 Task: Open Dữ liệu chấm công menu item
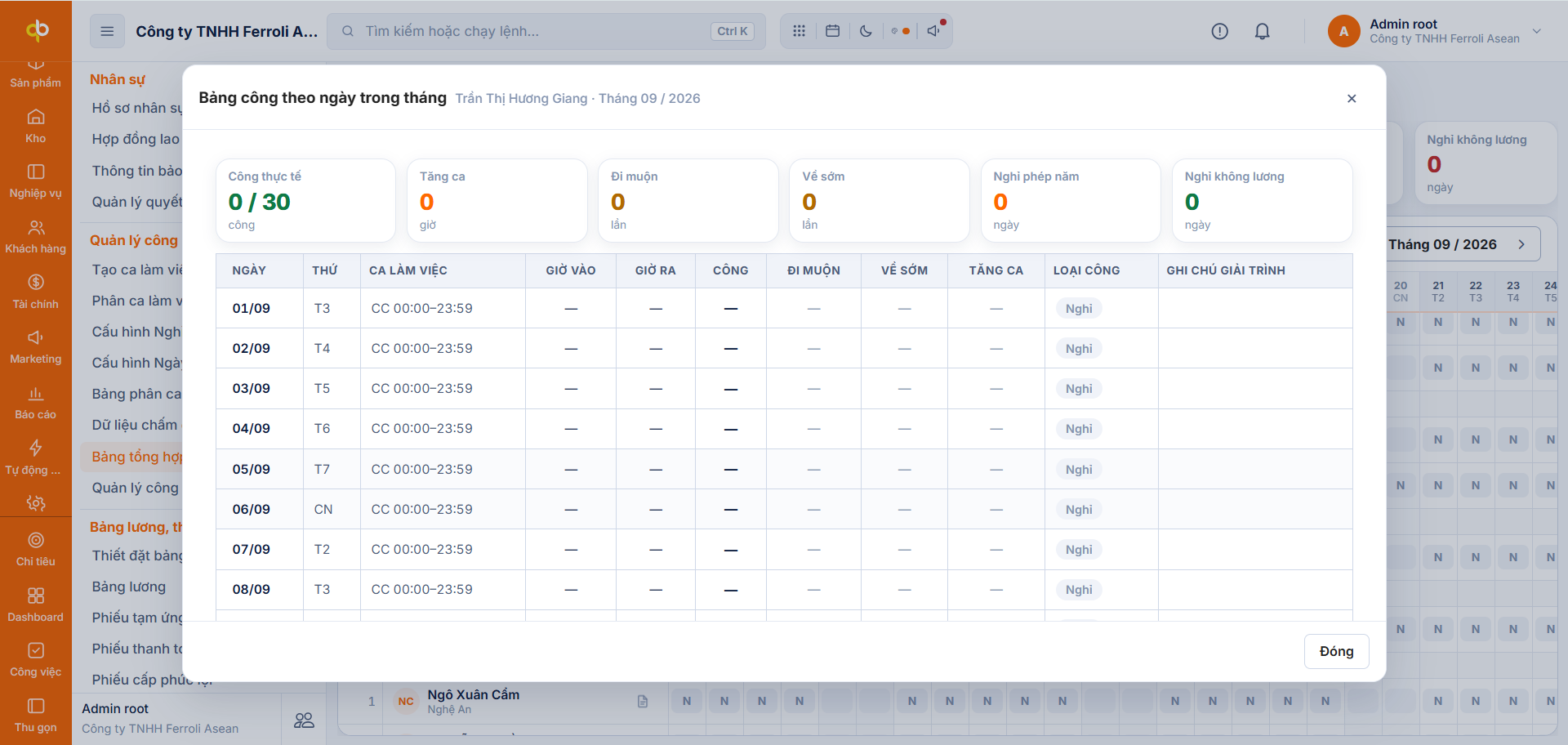[x=135, y=425]
